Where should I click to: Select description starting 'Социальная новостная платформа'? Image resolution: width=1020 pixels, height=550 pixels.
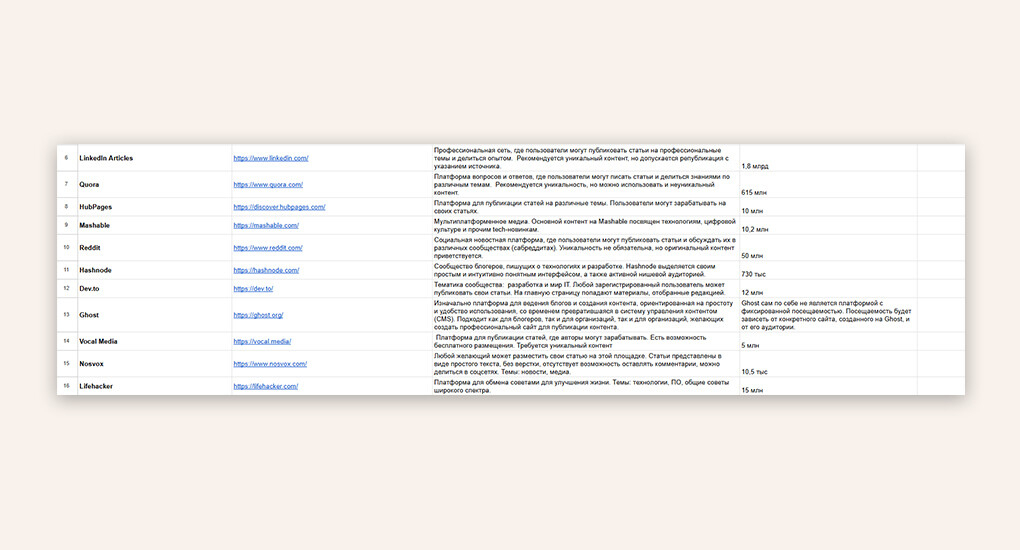click(x=585, y=248)
